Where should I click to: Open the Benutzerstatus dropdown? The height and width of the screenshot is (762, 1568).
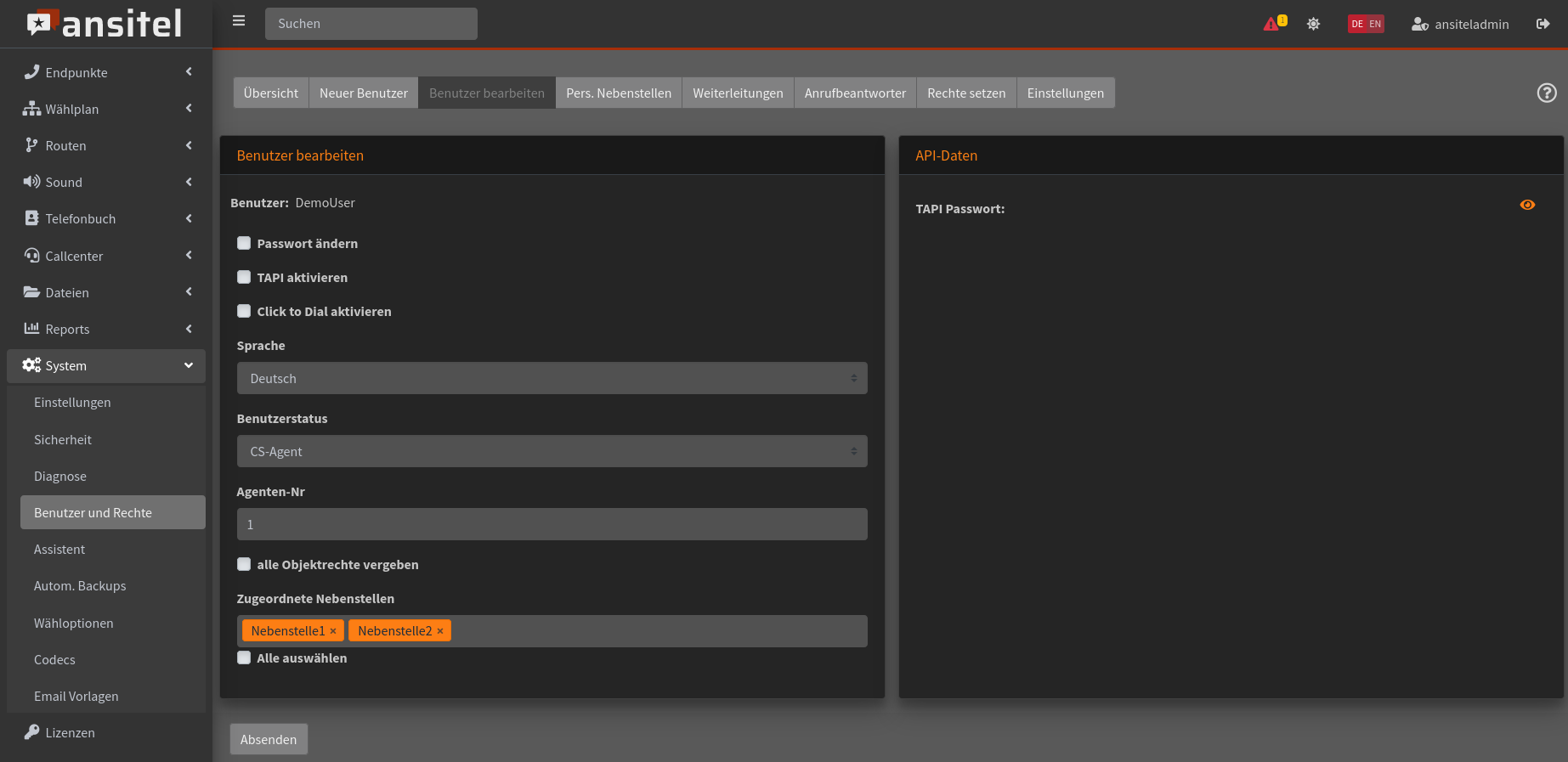tap(552, 452)
